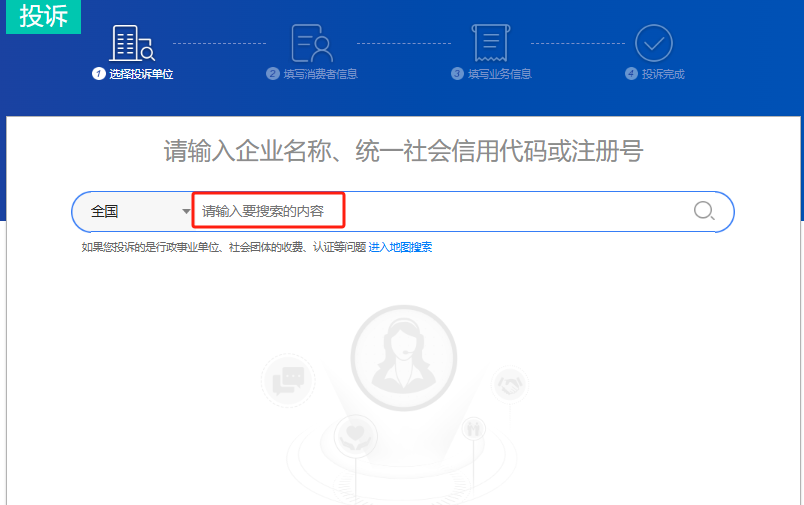
Task: Click the hint text 如果您投诉的是行政事业单位
Action: pyautogui.click(x=150, y=247)
